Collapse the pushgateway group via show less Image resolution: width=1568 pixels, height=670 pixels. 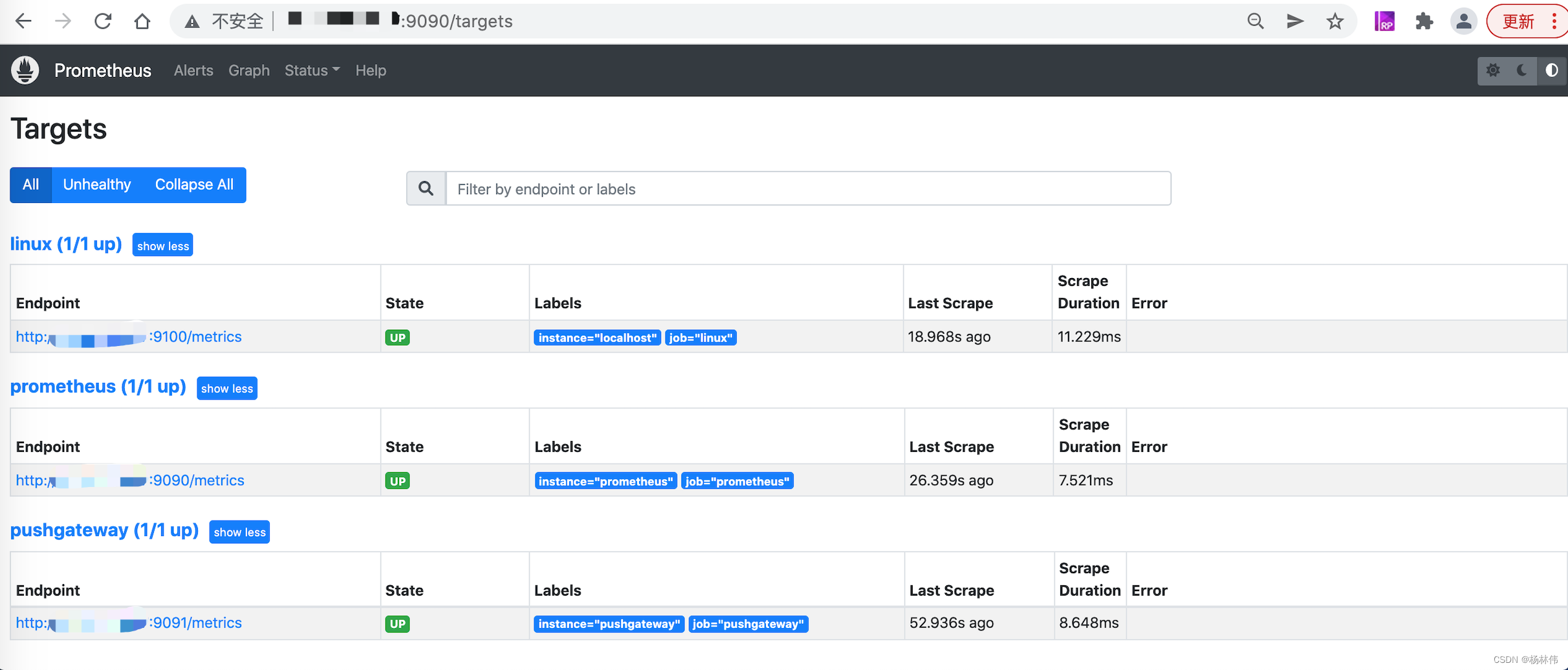point(239,532)
